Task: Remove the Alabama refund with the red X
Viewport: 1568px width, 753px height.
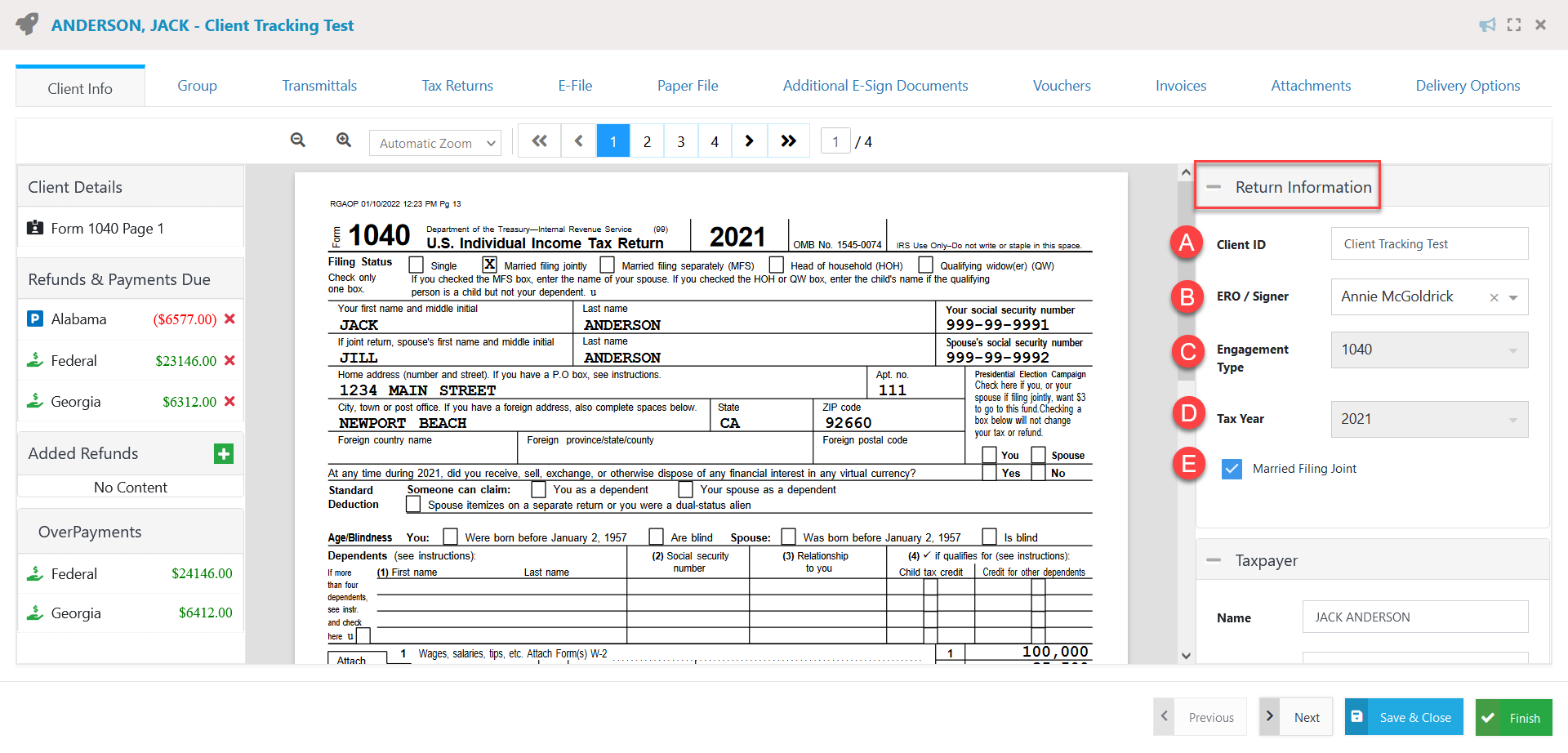Action: pos(231,319)
